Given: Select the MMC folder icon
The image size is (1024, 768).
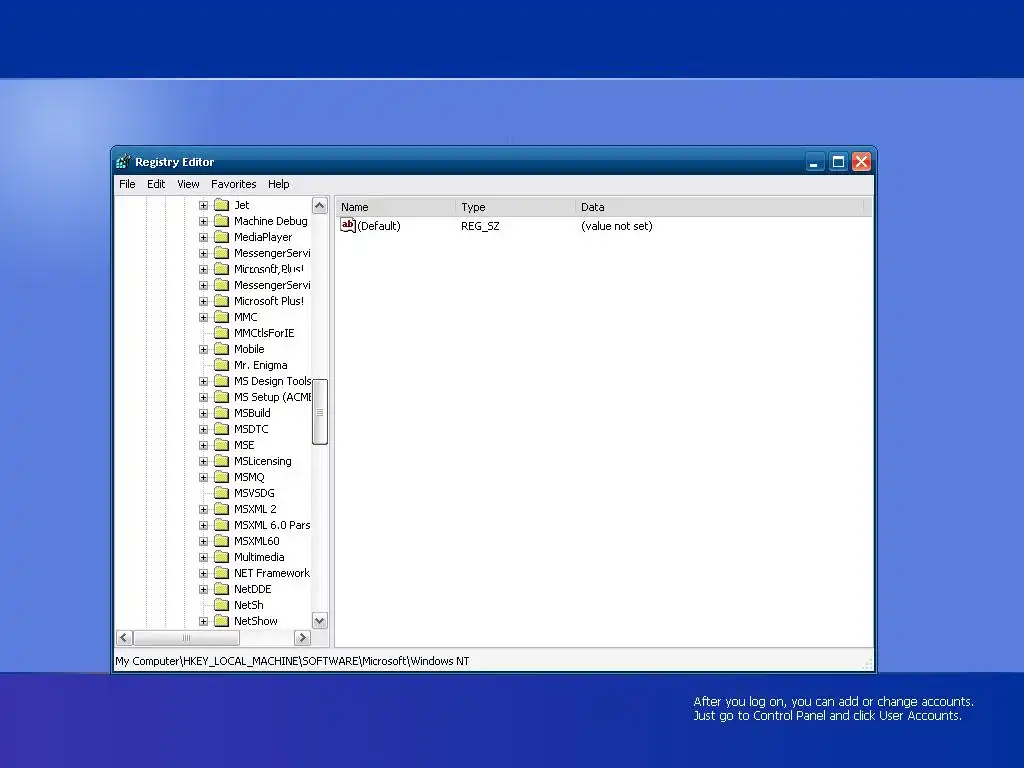Looking at the screenshot, I should (222, 317).
